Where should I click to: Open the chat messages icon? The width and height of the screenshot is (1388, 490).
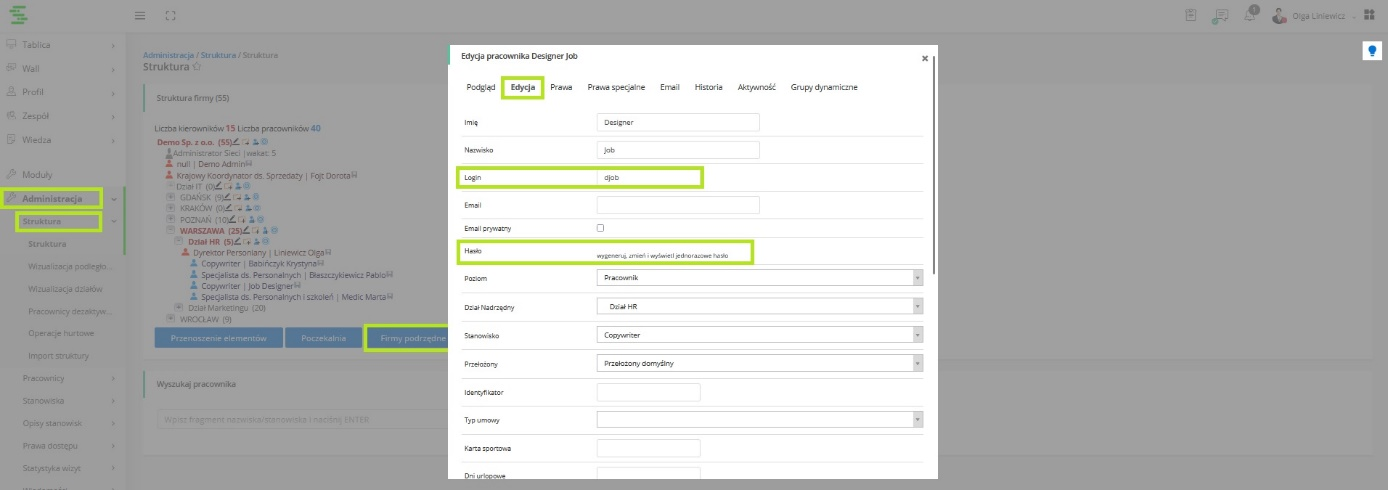point(1220,16)
